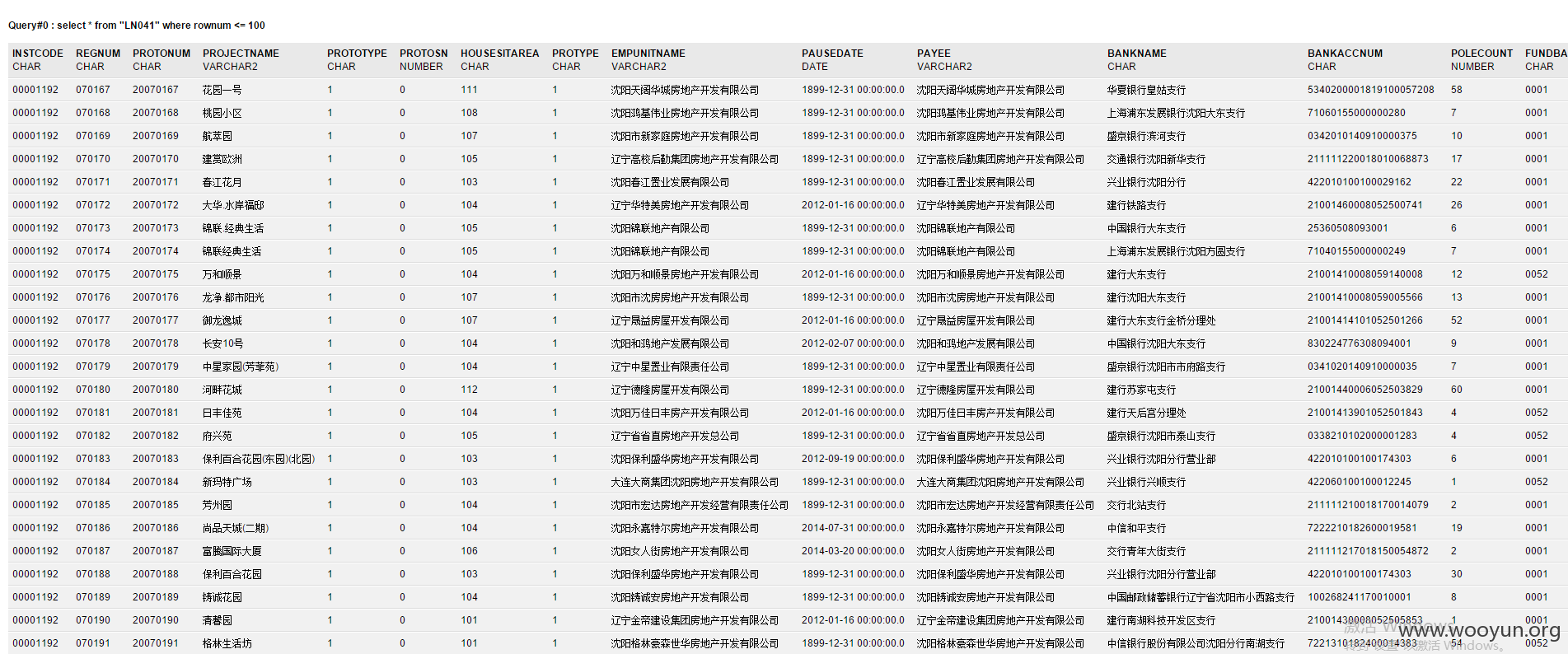This screenshot has height=654, width=1568.
Task: Select PROTONUM cell 20070186
Action: [x=156, y=528]
